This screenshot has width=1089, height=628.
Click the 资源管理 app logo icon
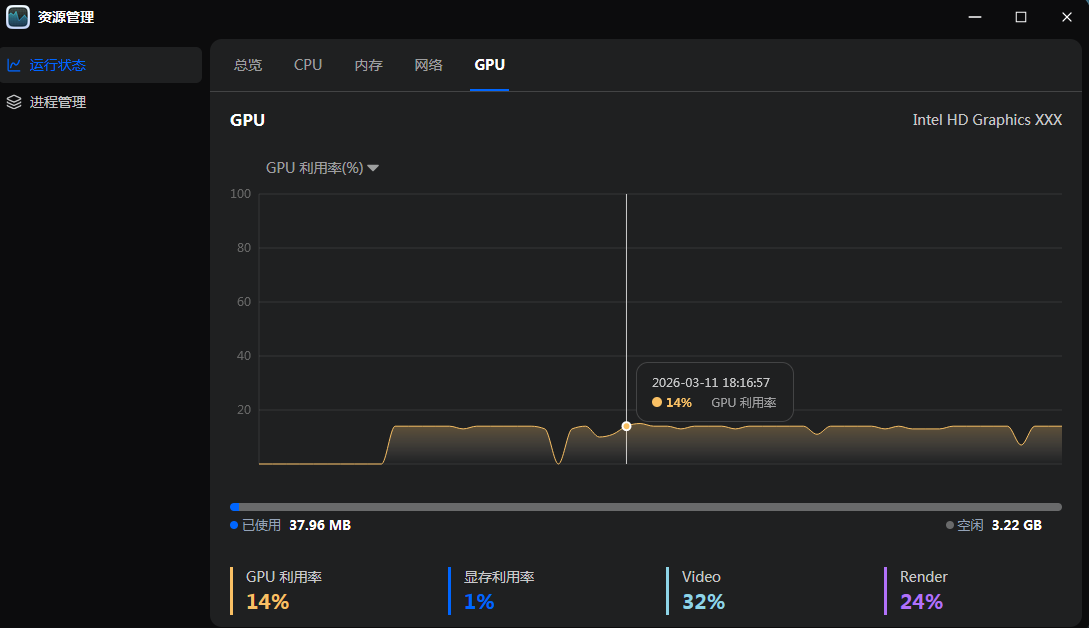coord(18,17)
